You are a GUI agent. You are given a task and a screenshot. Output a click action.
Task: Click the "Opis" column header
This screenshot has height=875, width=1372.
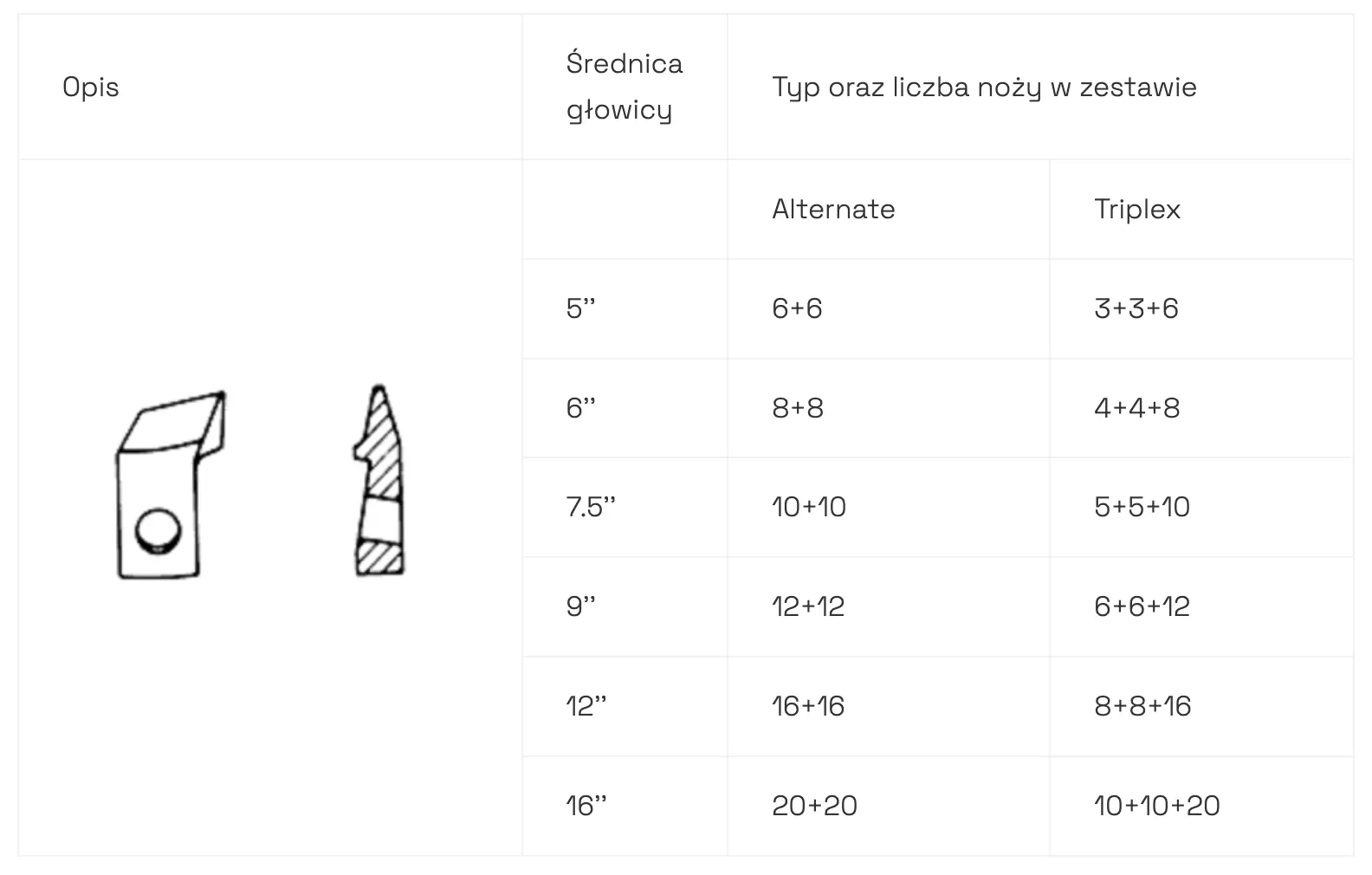tap(91, 87)
